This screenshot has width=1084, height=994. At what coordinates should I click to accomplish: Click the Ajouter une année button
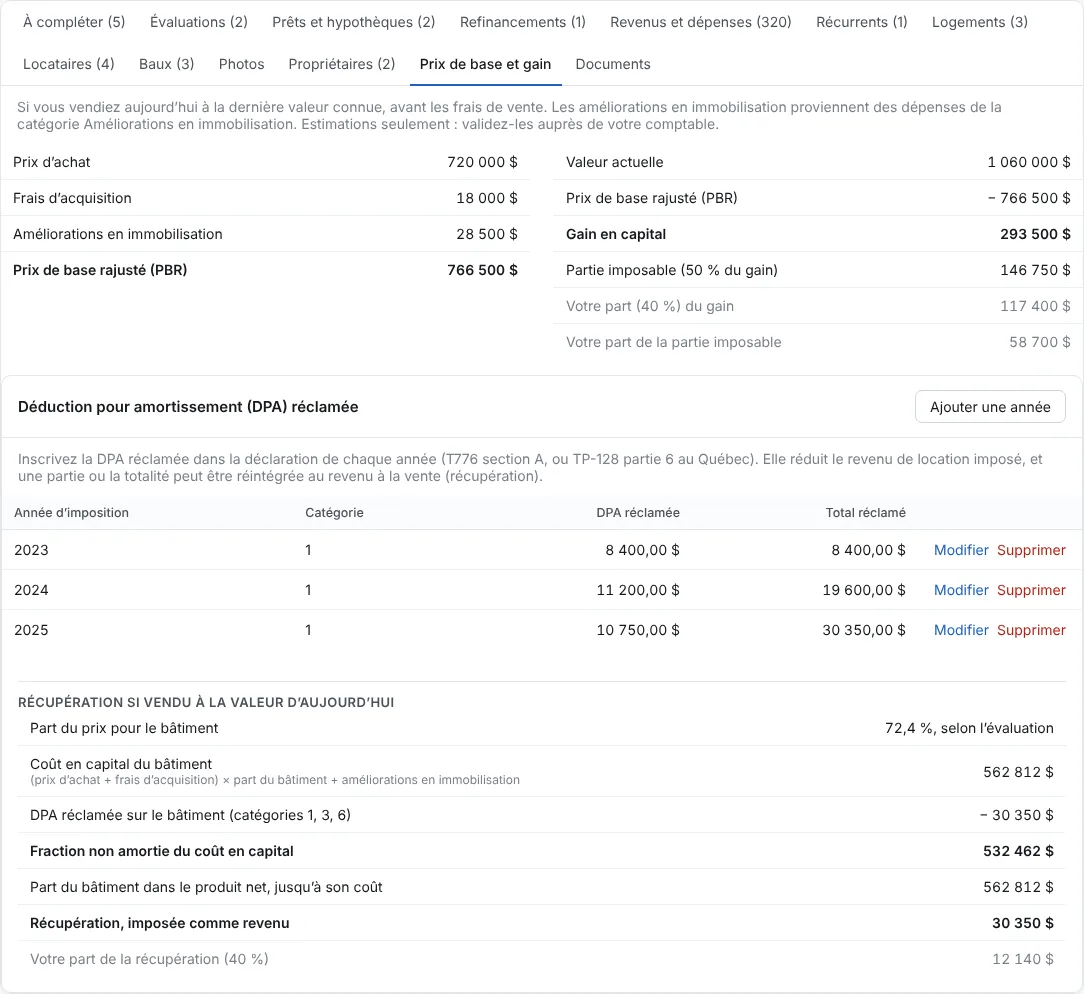click(990, 407)
